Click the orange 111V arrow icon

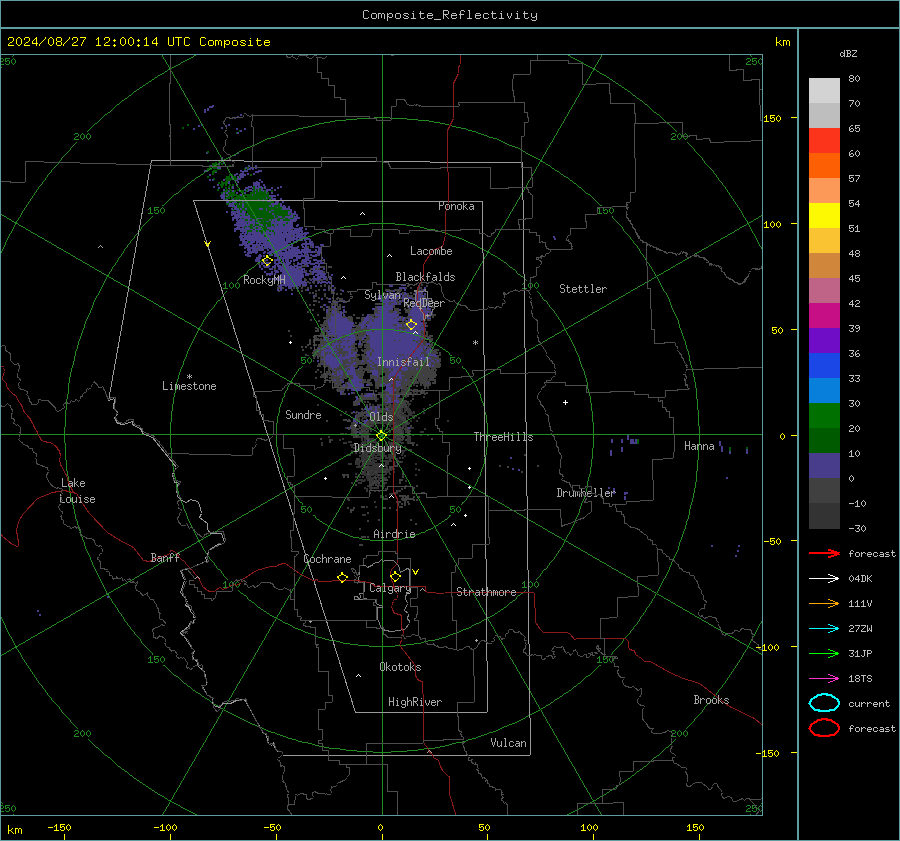(824, 603)
